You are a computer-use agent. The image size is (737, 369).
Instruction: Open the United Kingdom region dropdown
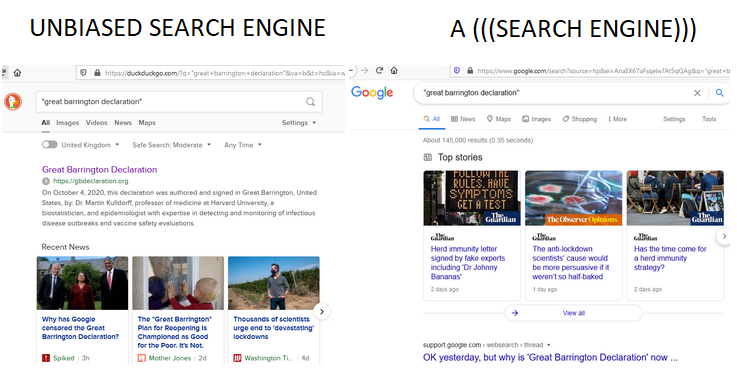click(x=90, y=145)
